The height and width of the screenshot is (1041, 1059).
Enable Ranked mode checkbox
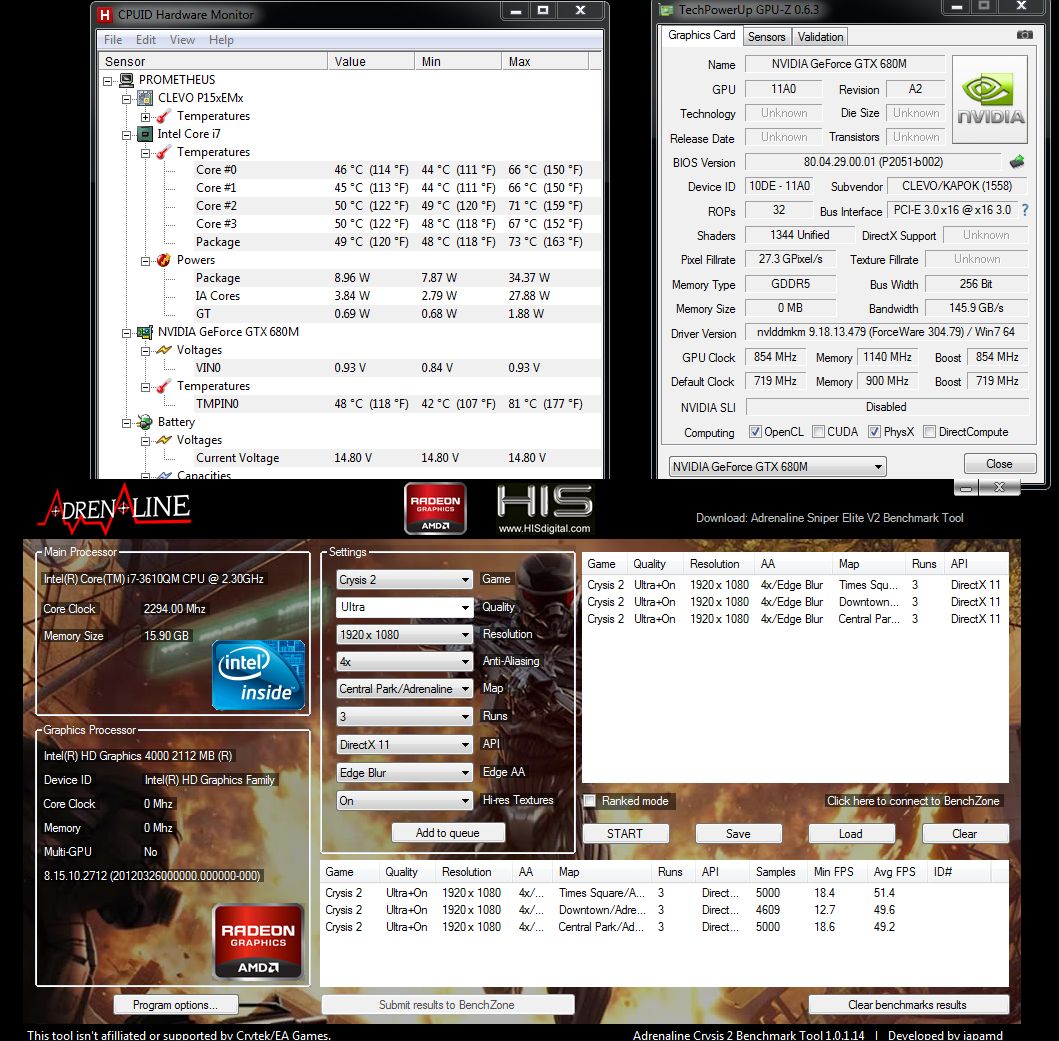pyautogui.click(x=590, y=801)
